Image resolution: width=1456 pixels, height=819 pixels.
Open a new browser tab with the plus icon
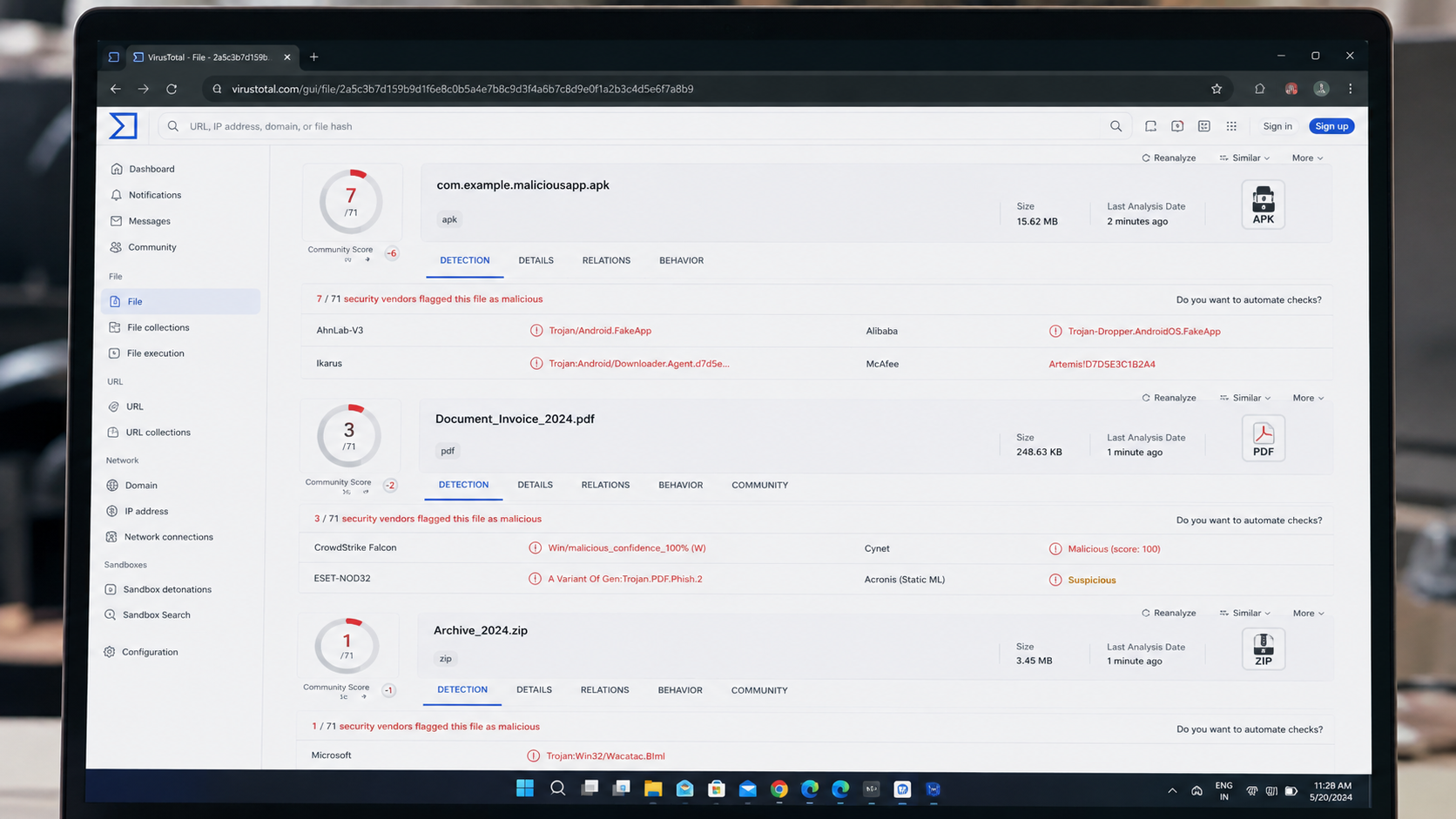click(314, 57)
